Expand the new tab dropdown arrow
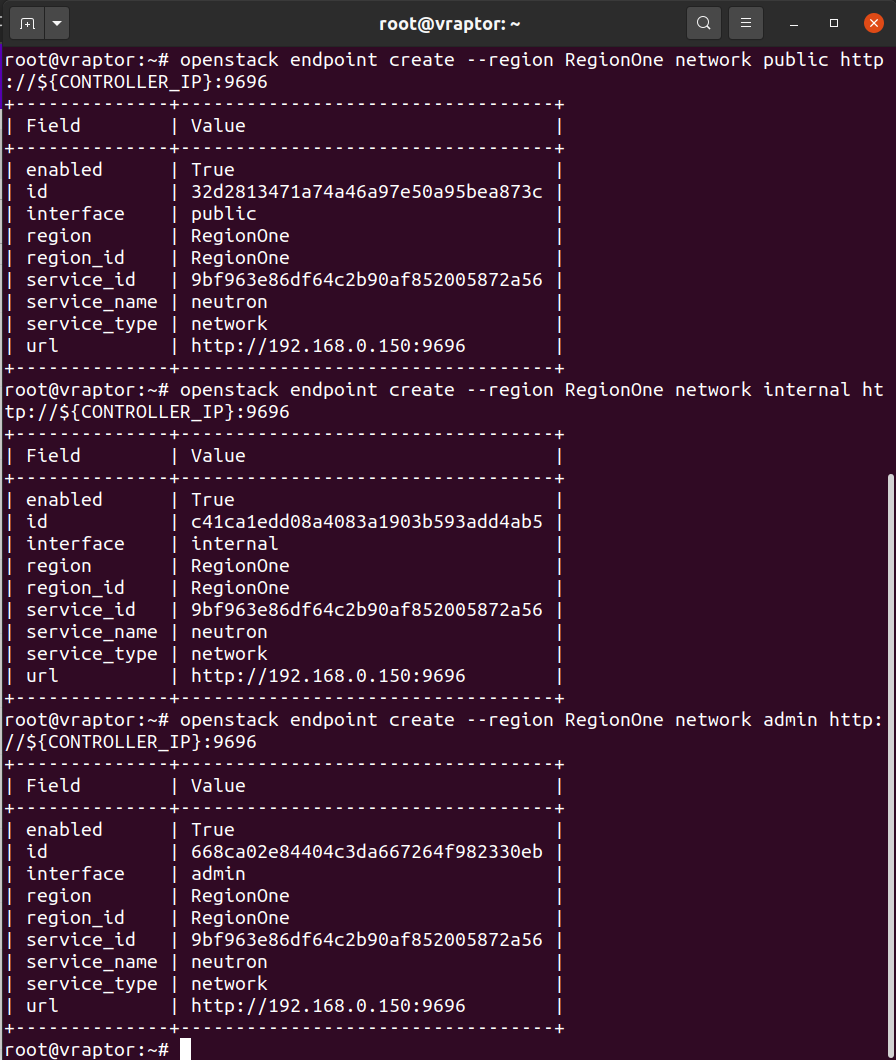The height and width of the screenshot is (1060, 896). click(57, 24)
